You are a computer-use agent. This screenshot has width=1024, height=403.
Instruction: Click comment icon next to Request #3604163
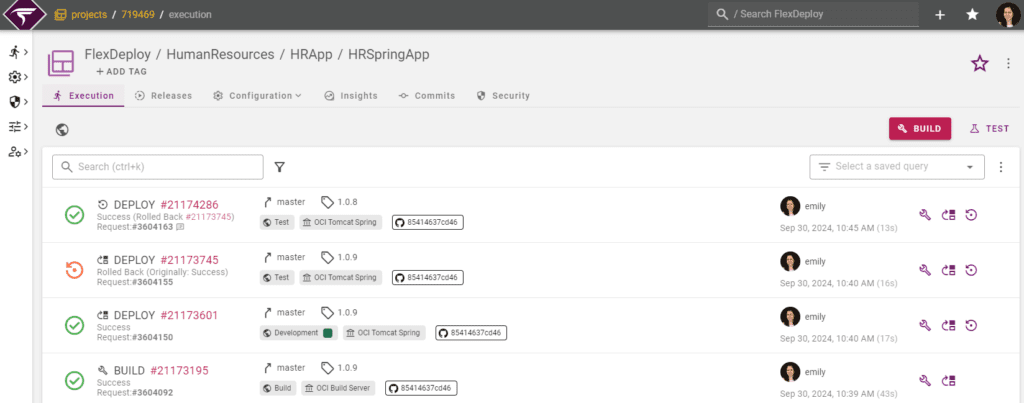[x=180, y=227]
